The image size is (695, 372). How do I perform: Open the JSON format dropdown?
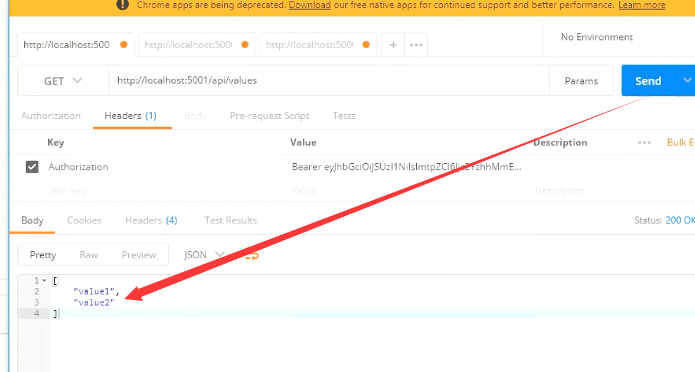(204, 255)
